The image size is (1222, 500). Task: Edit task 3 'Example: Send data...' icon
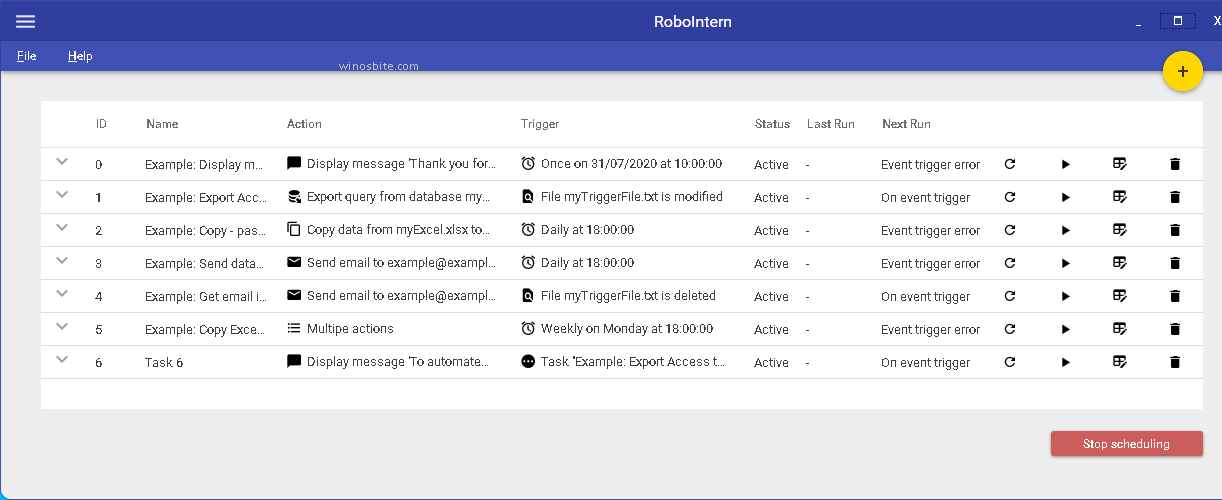coord(1121,262)
